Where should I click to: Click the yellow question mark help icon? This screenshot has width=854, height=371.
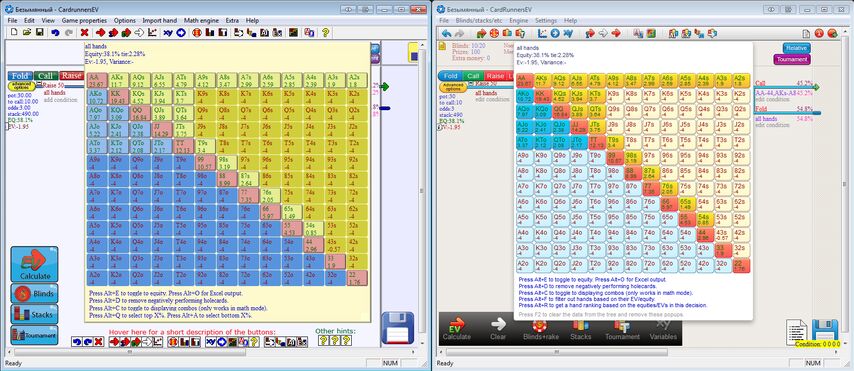[x=326, y=33]
